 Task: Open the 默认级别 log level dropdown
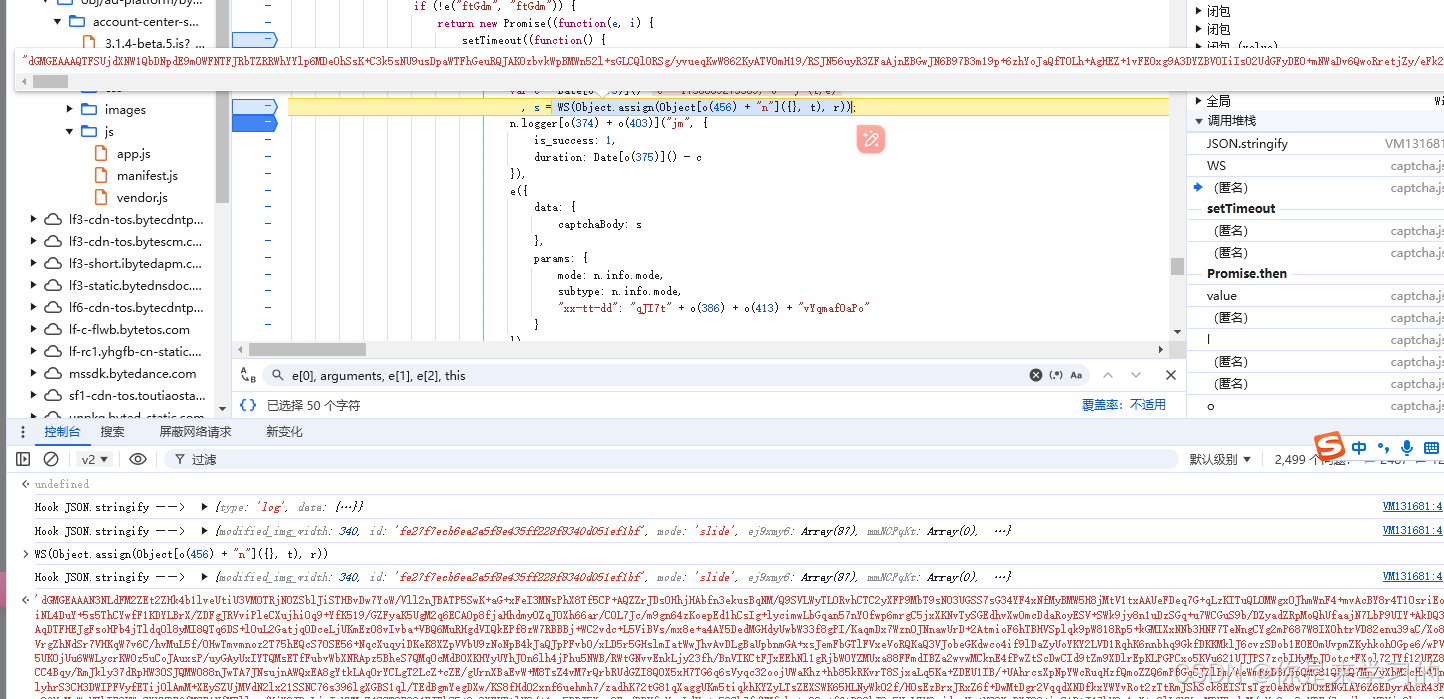(1221, 459)
